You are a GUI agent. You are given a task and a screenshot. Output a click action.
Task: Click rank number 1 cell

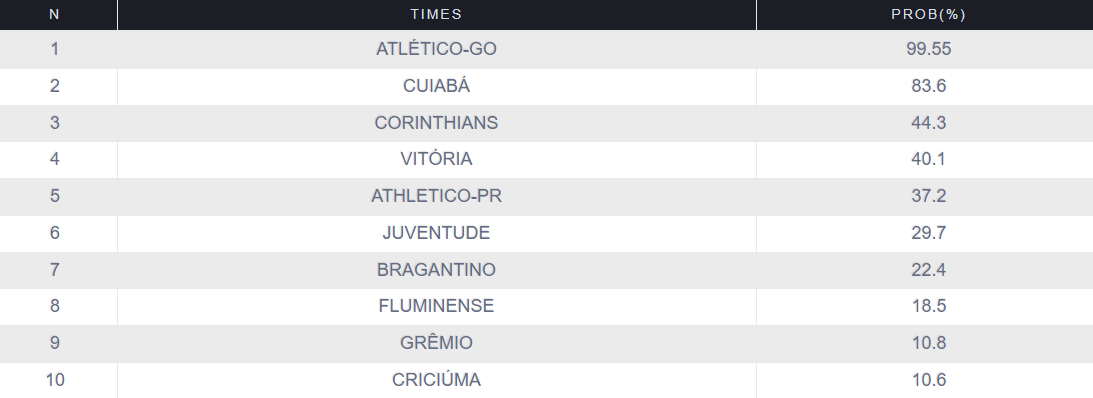tap(55, 49)
